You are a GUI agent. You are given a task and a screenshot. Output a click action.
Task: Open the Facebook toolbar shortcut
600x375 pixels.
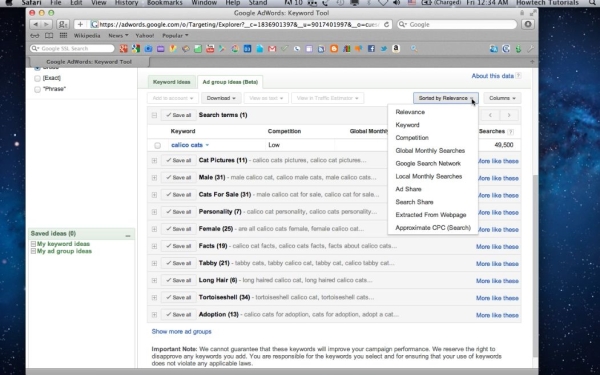pyautogui.click(x=371, y=49)
